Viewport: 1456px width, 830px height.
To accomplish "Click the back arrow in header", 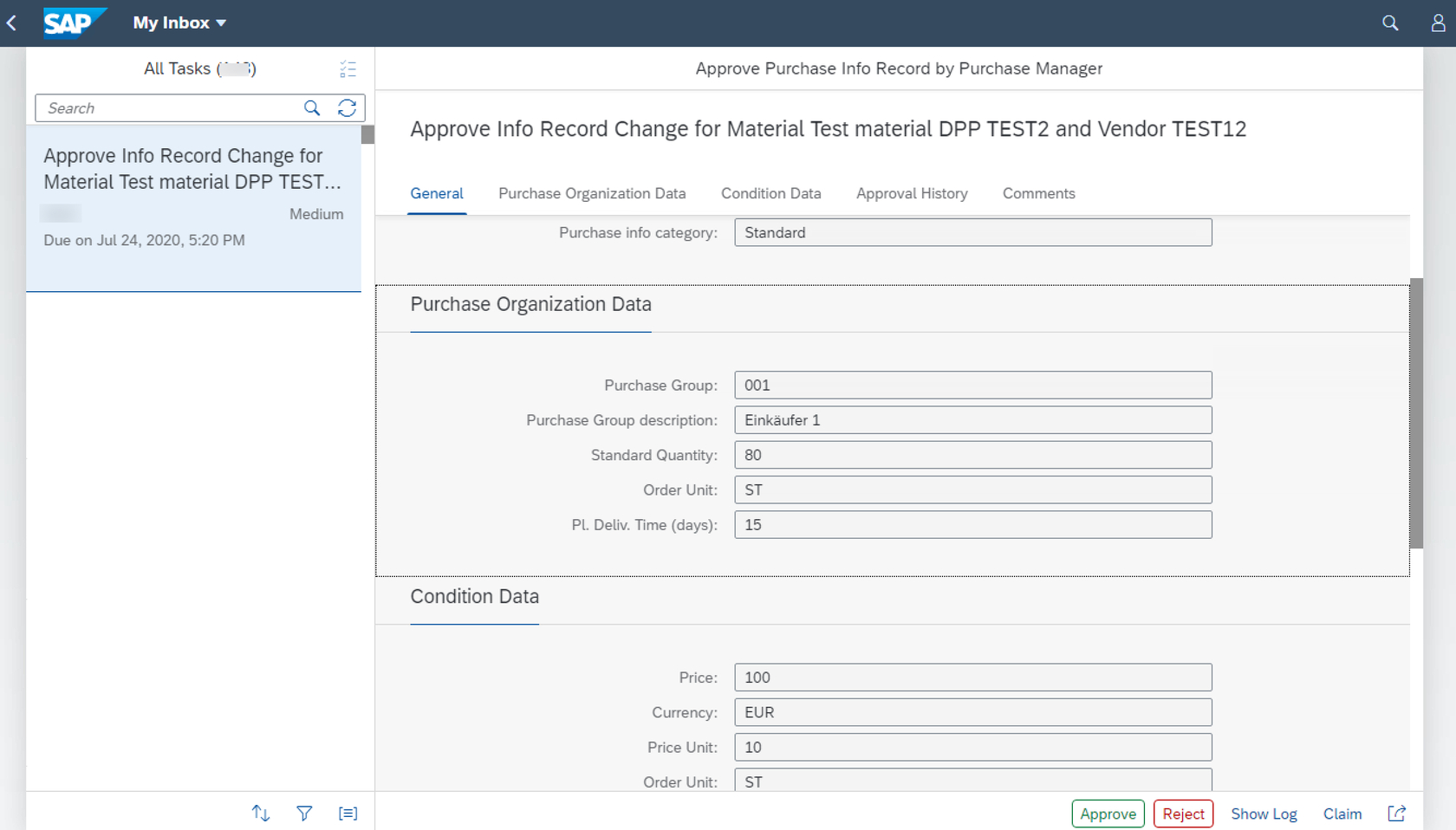I will click(x=11, y=23).
